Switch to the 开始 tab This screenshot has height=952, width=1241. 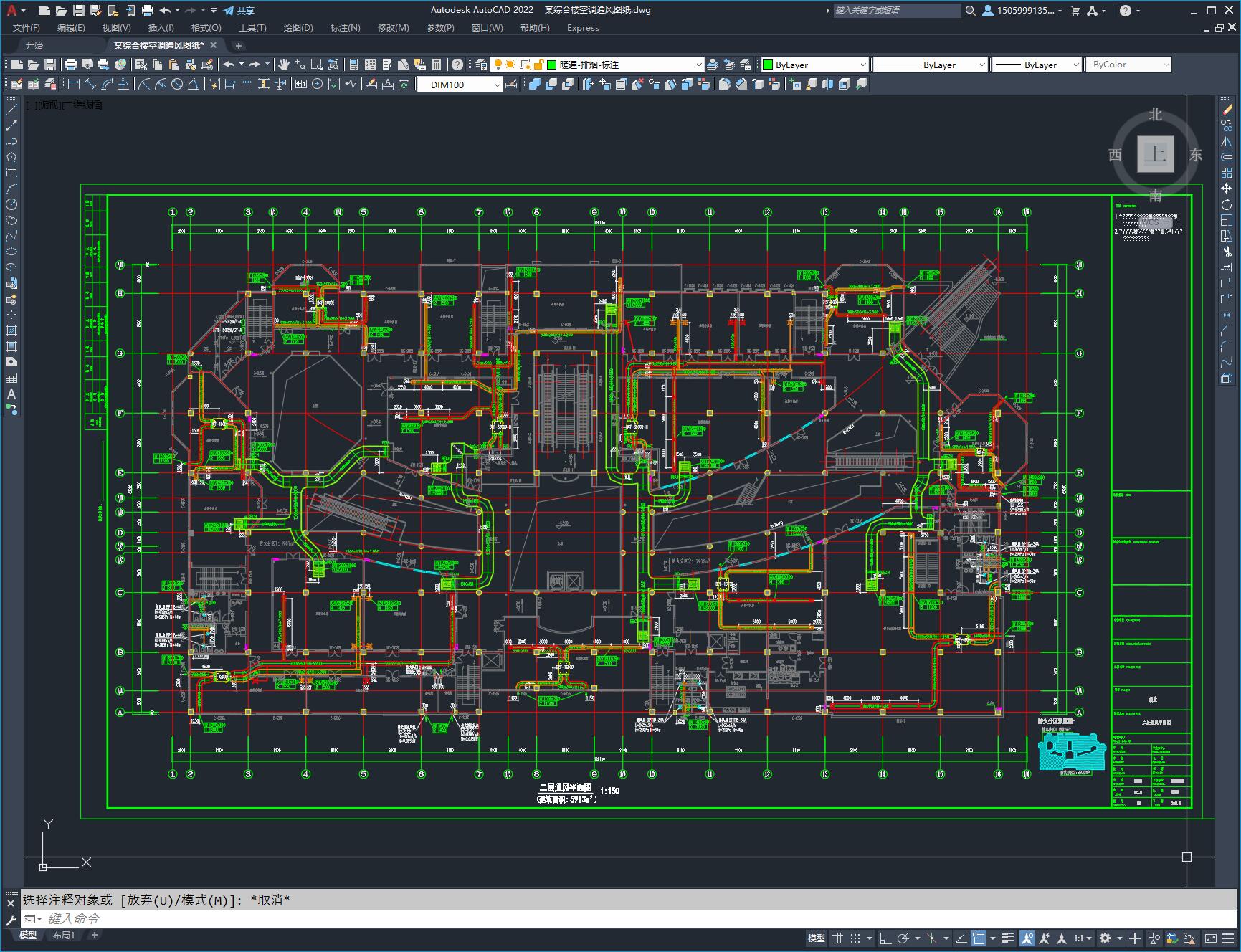[x=34, y=45]
